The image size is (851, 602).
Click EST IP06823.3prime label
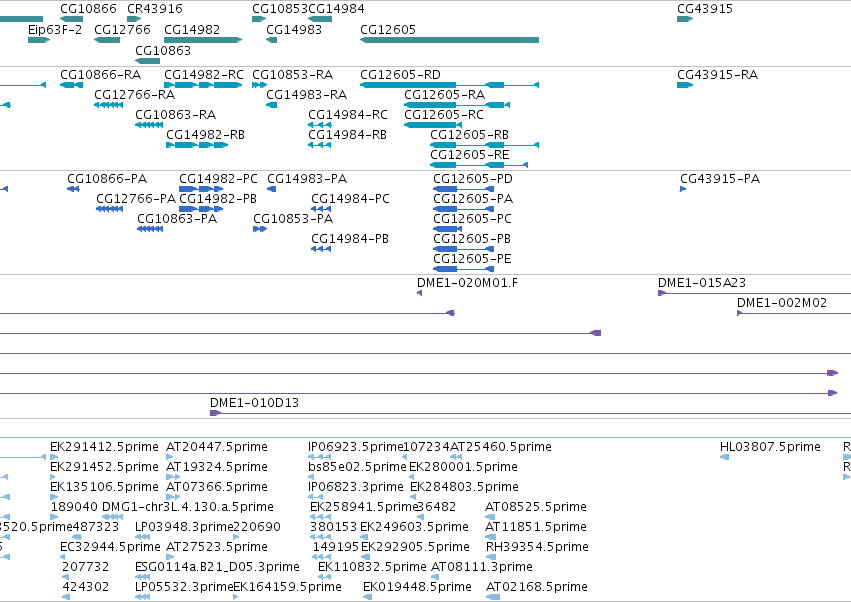(x=355, y=487)
